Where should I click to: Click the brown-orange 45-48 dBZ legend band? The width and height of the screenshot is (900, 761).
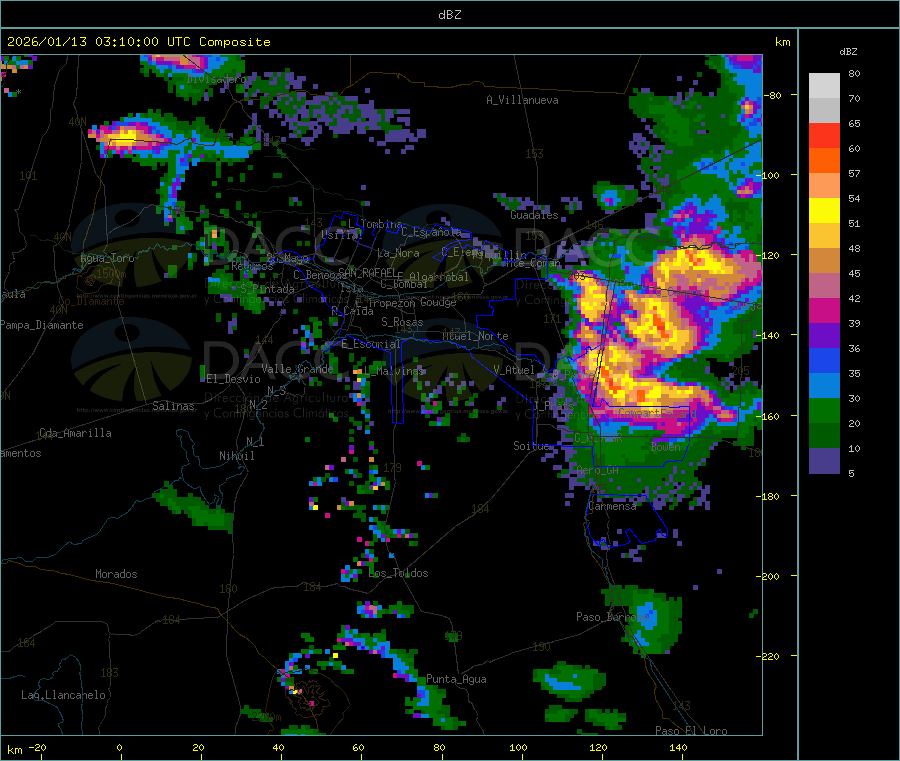[824, 261]
